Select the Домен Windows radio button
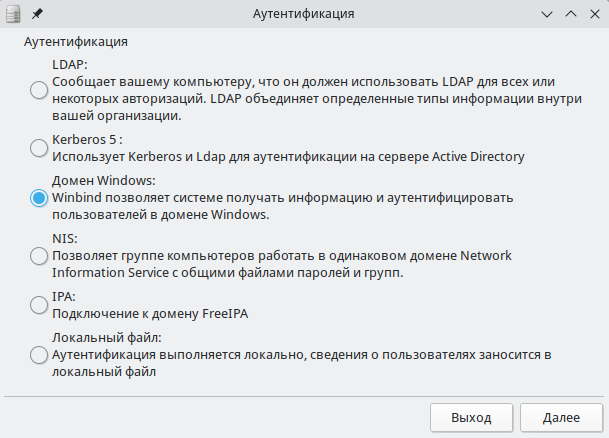The height and width of the screenshot is (438, 609). (x=39, y=198)
